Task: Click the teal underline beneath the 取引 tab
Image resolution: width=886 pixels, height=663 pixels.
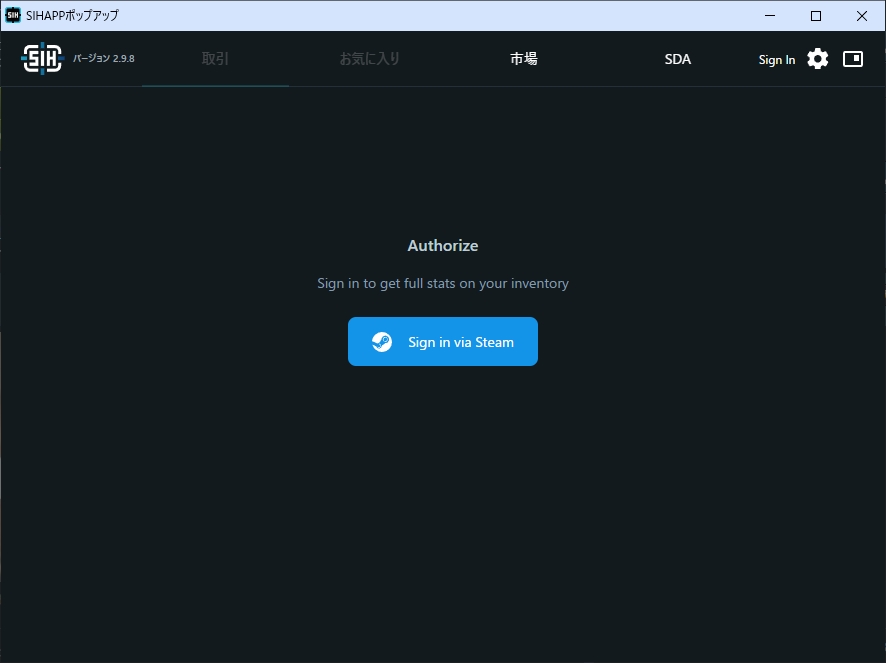Action: coord(215,85)
